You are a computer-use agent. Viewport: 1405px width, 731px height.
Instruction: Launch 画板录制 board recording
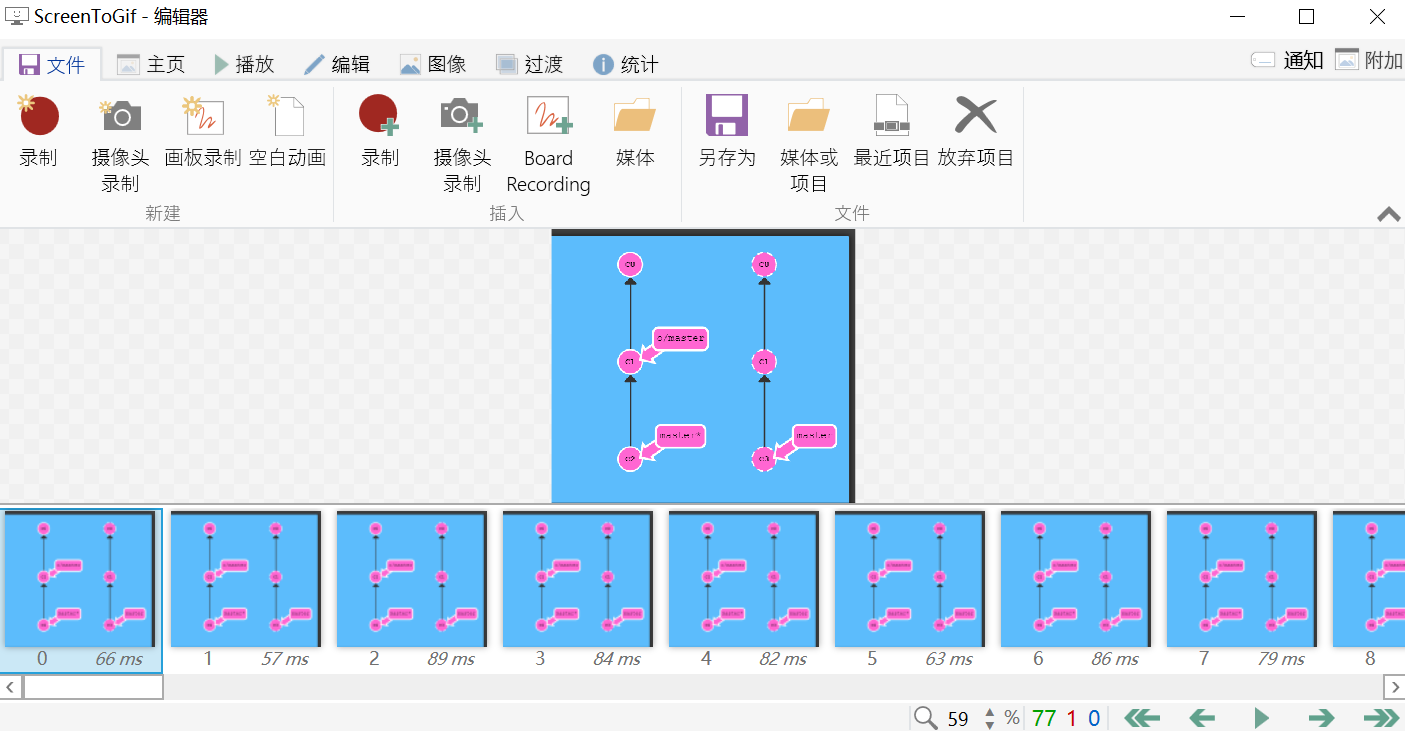[202, 130]
